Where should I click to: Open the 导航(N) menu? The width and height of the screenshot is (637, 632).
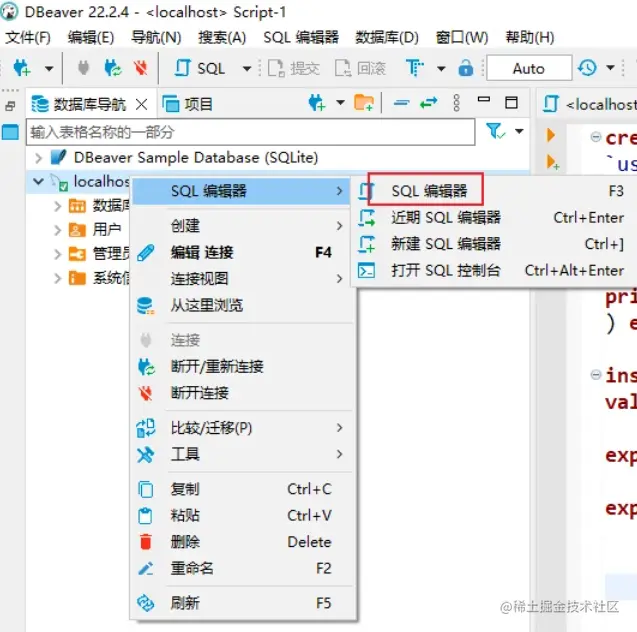(x=156, y=37)
